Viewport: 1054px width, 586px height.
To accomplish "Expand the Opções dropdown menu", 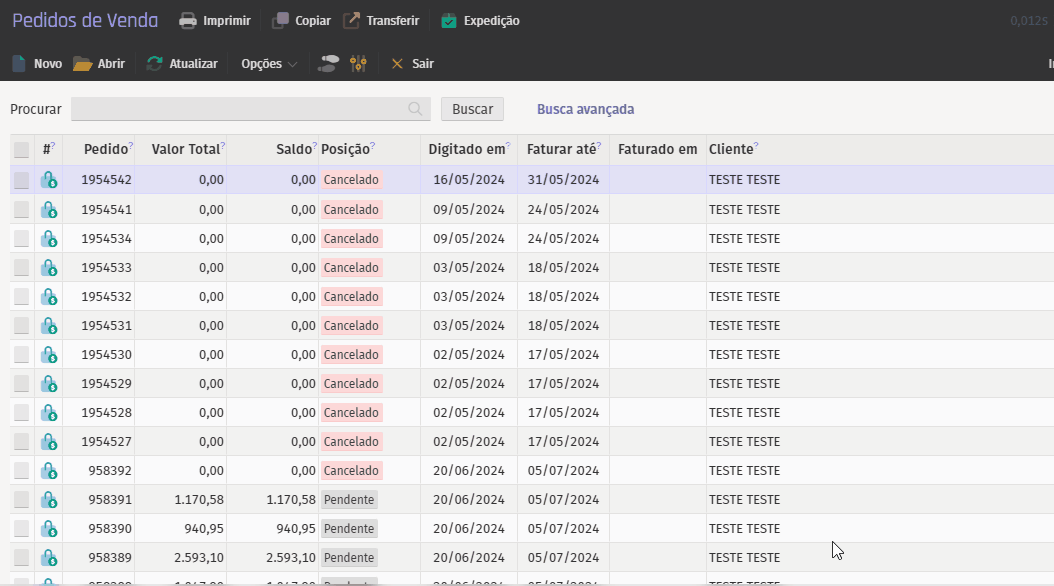I will point(269,63).
